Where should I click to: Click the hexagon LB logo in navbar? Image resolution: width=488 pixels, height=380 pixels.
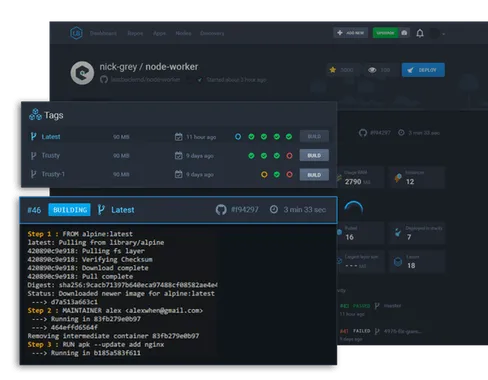(x=76, y=33)
